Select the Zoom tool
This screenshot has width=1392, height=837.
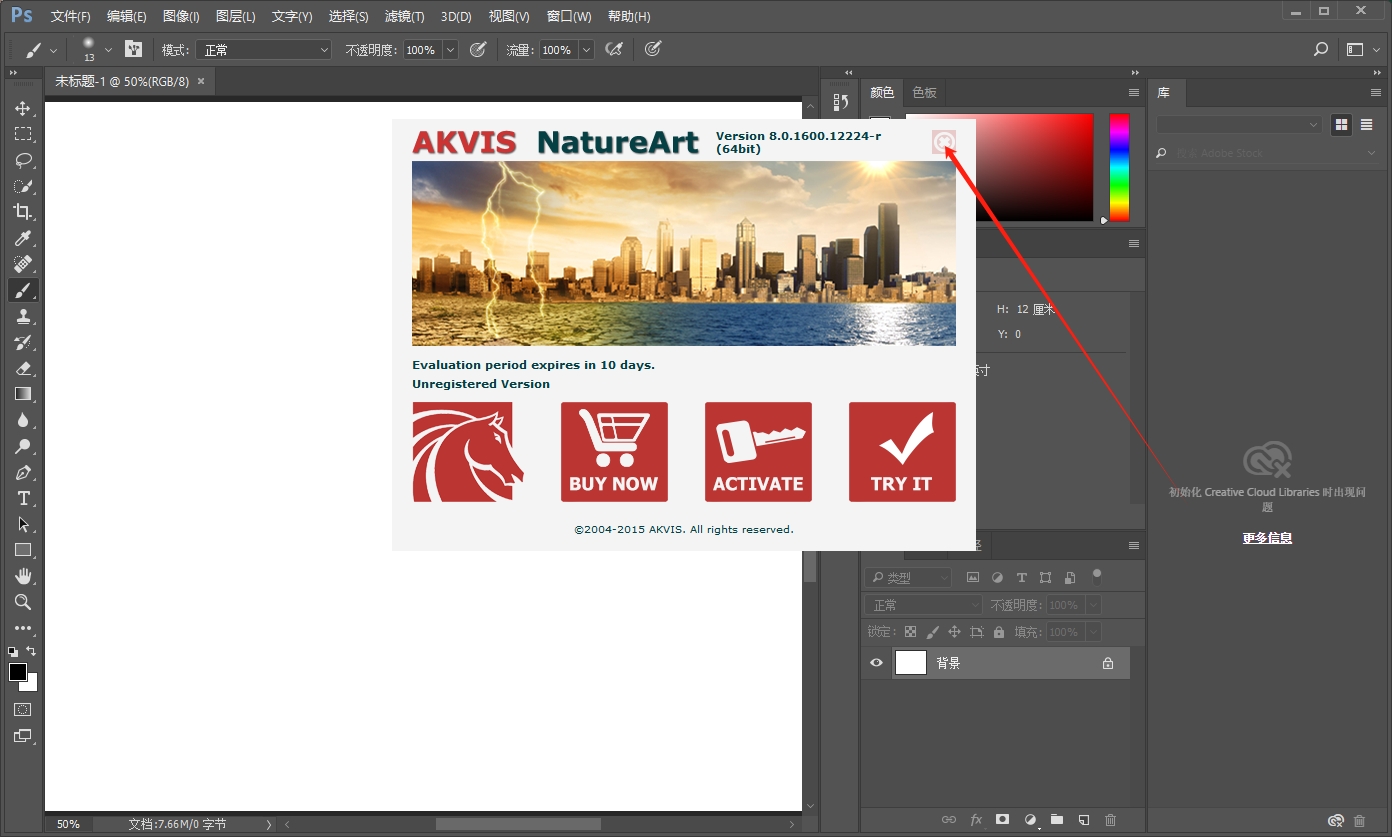22,602
